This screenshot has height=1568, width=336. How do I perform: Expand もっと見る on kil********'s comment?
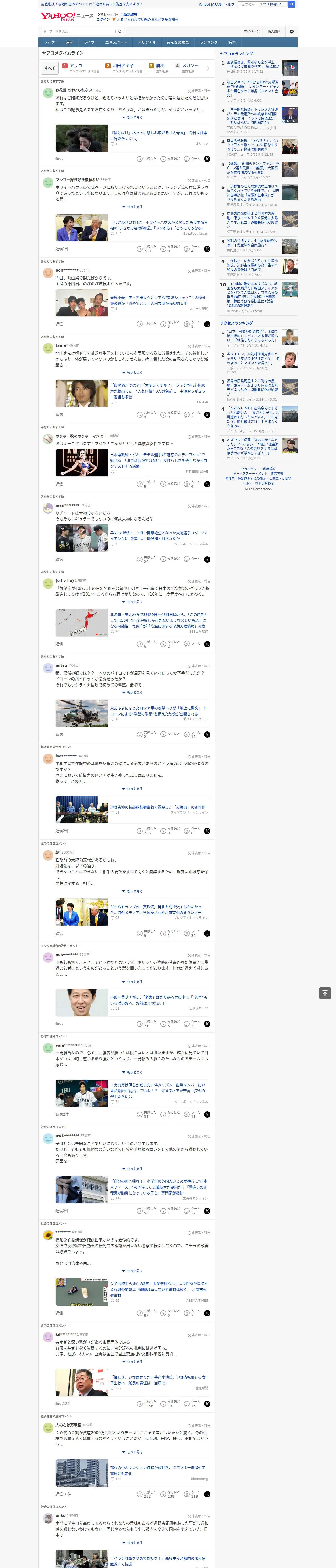132,1362
